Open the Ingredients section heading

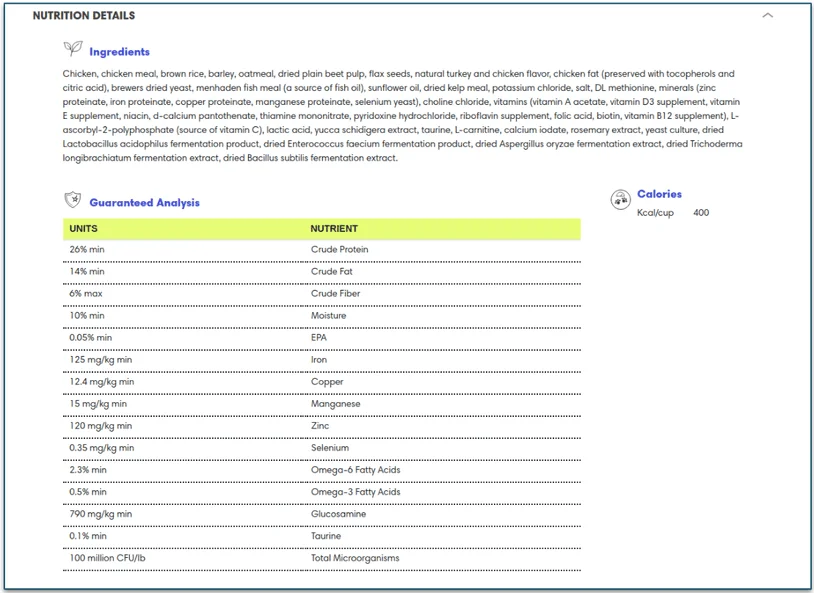click(119, 51)
